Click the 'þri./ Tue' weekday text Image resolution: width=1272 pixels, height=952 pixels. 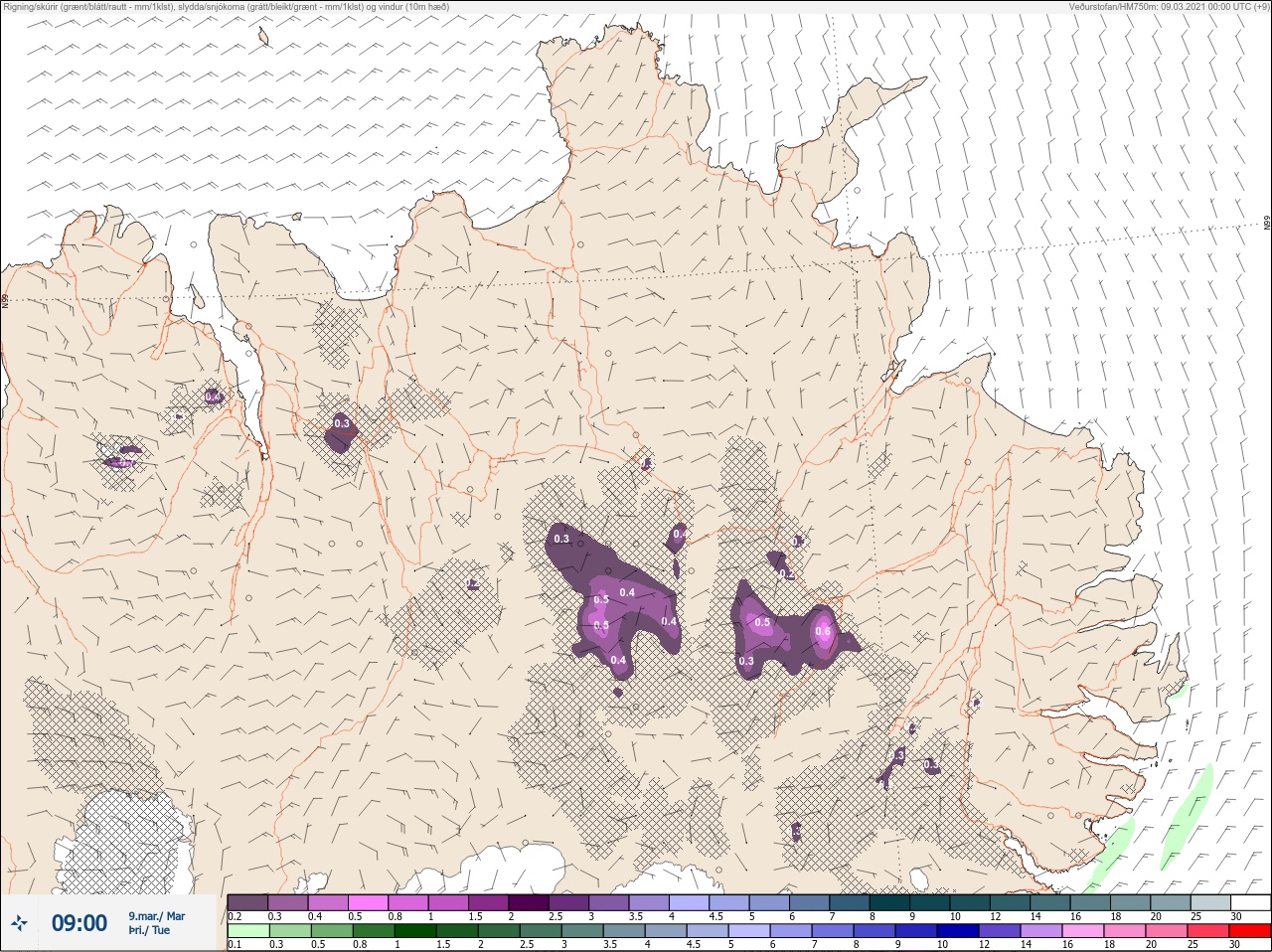149,930
